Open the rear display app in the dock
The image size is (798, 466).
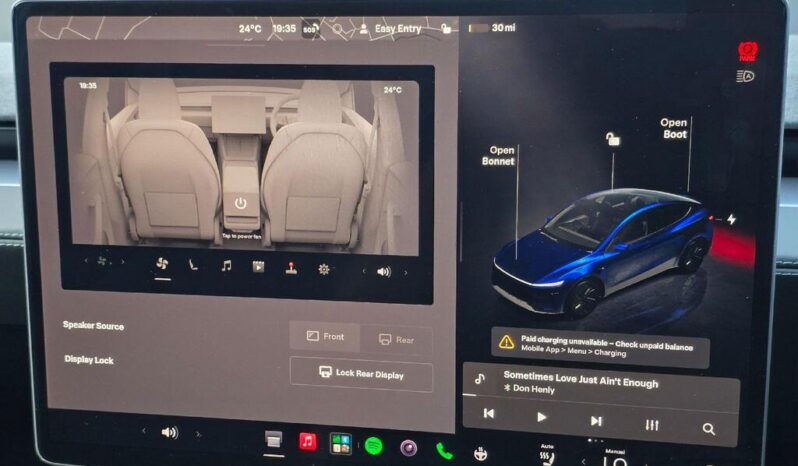pos(273,440)
